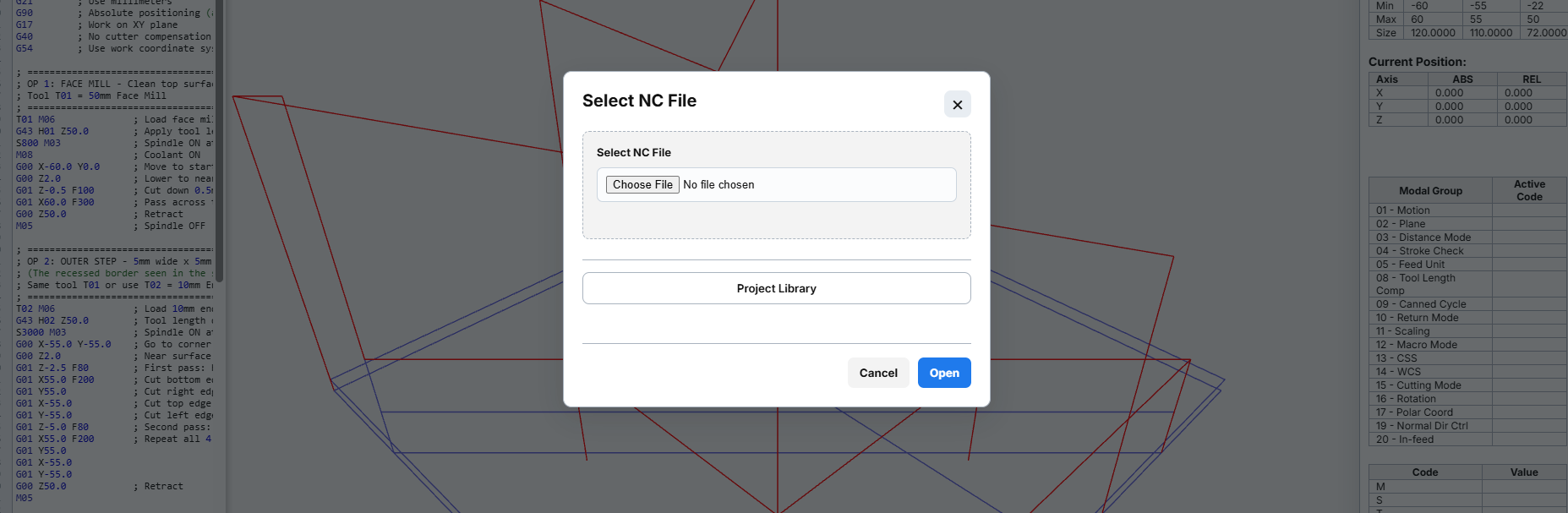The image size is (1568, 513).
Task: Click the 'S3000 M03' spindle code line
Action: pyautogui.click(x=41, y=332)
